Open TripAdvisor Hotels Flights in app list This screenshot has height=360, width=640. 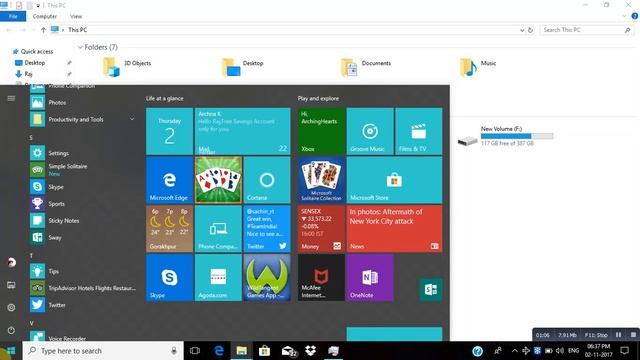(82, 288)
